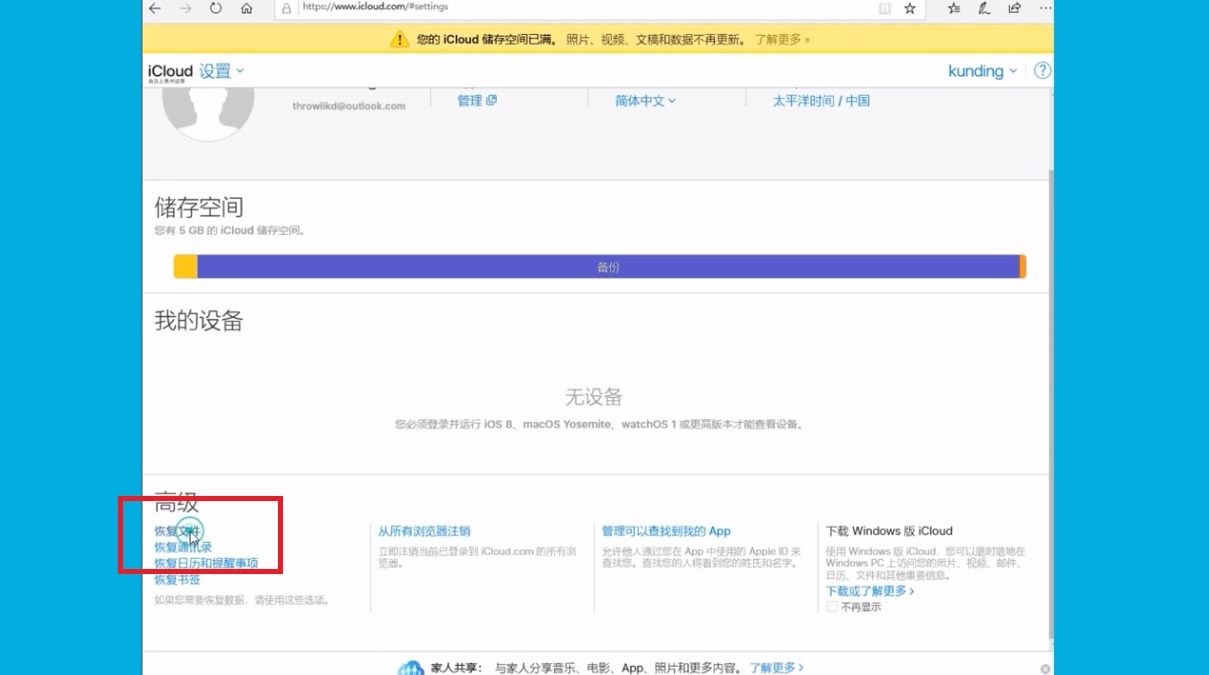Click the purple 备份 storage bar segment
The width and height of the screenshot is (1209, 675).
(608, 267)
